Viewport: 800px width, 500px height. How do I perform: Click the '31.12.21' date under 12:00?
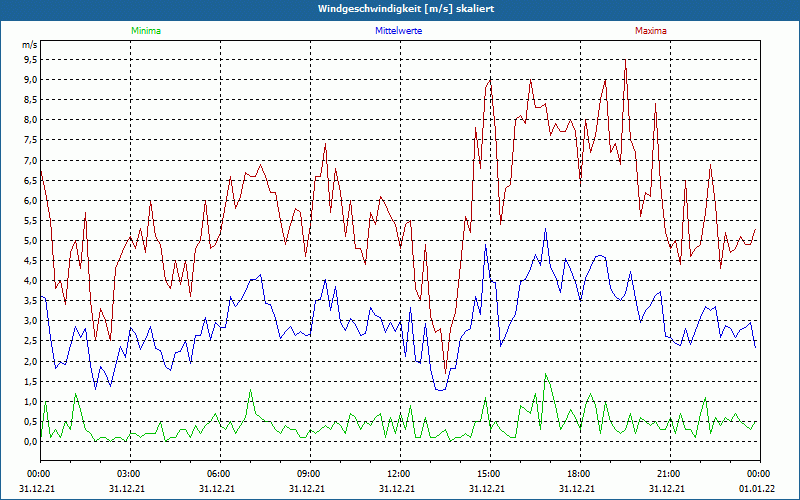pos(396,489)
